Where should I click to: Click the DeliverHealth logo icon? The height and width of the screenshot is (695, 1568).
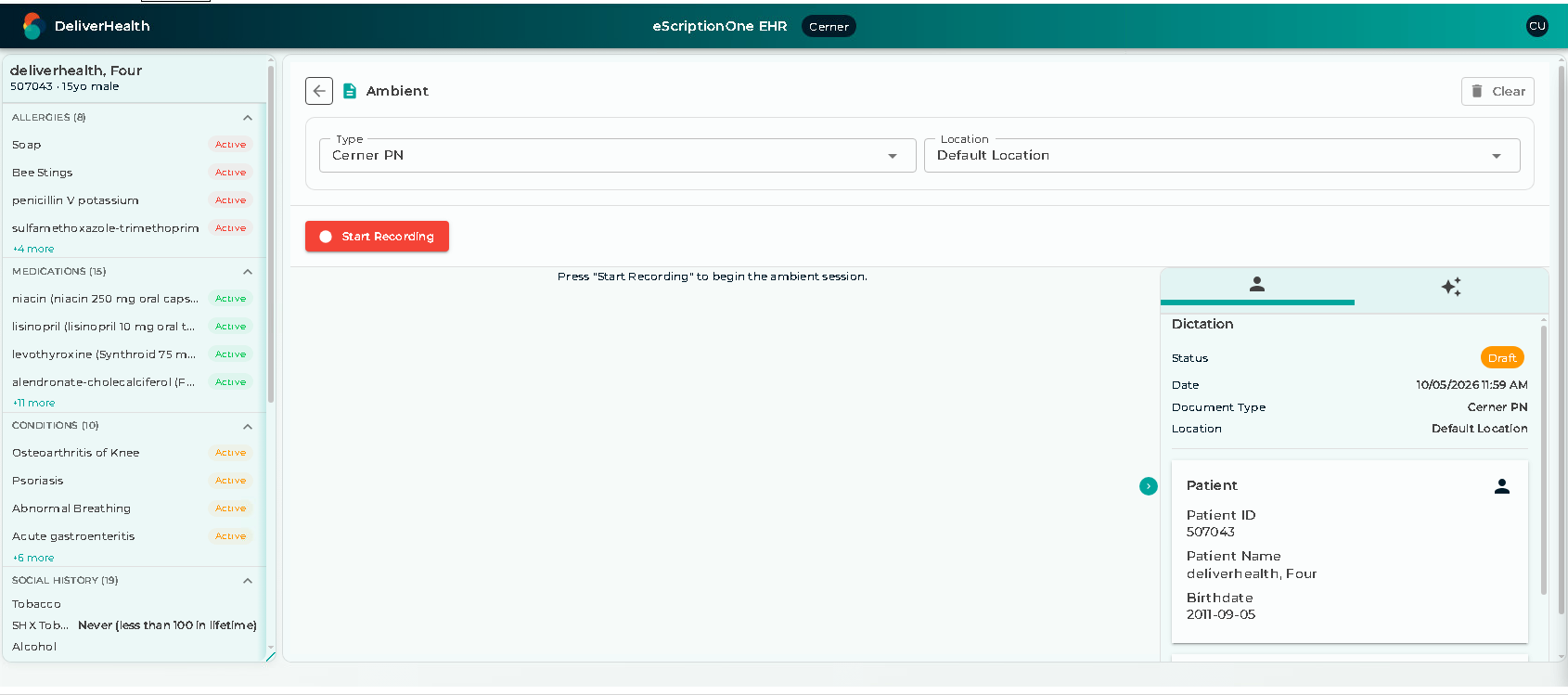click(x=32, y=26)
